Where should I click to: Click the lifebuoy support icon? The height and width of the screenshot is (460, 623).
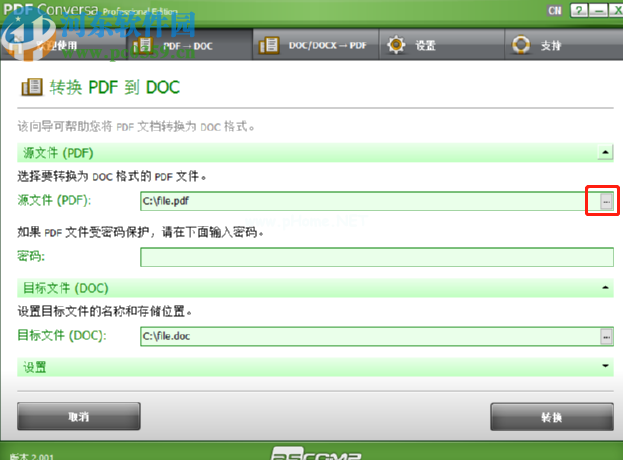point(521,44)
